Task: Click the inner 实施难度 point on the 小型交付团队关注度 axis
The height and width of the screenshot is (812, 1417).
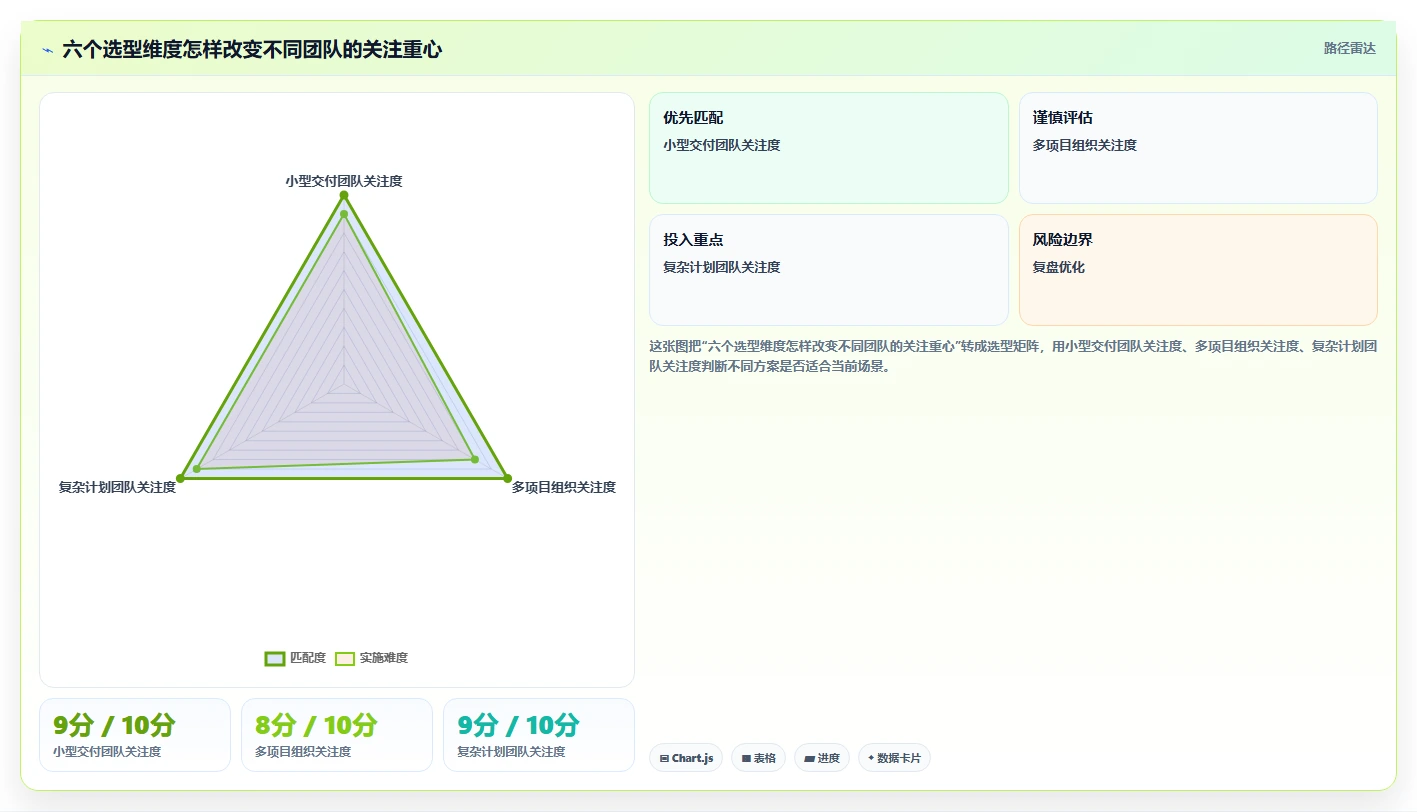Action: coord(343,214)
